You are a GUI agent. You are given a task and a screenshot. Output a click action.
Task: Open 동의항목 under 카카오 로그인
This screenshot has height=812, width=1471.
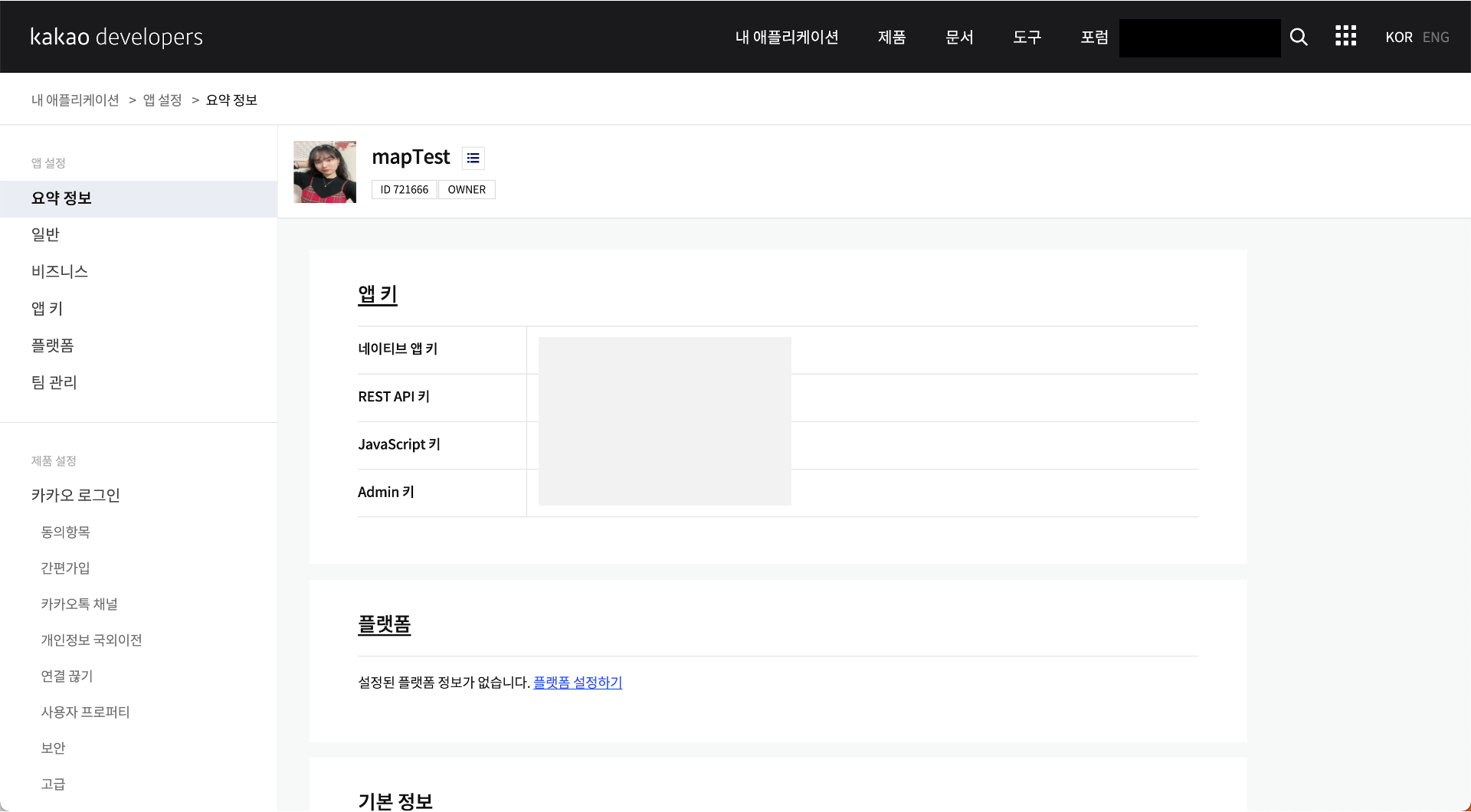click(x=66, y=532)
